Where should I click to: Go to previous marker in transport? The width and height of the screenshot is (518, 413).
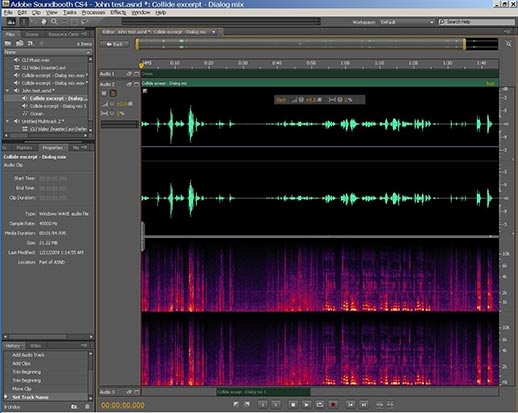pyautogui.click(x=350, y=405)
